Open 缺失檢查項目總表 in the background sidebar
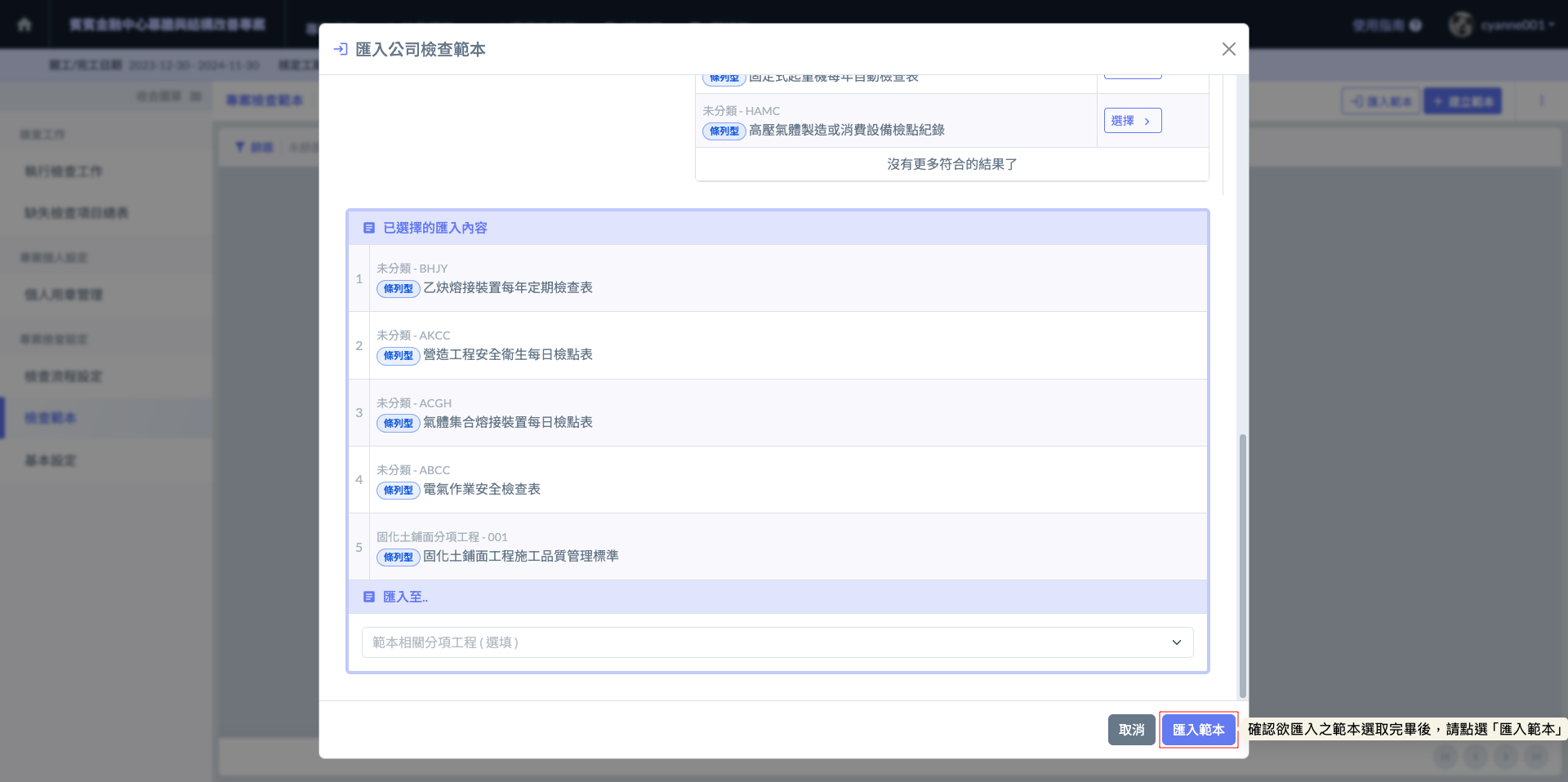The image size is (1568, 782). pos(77,212)
